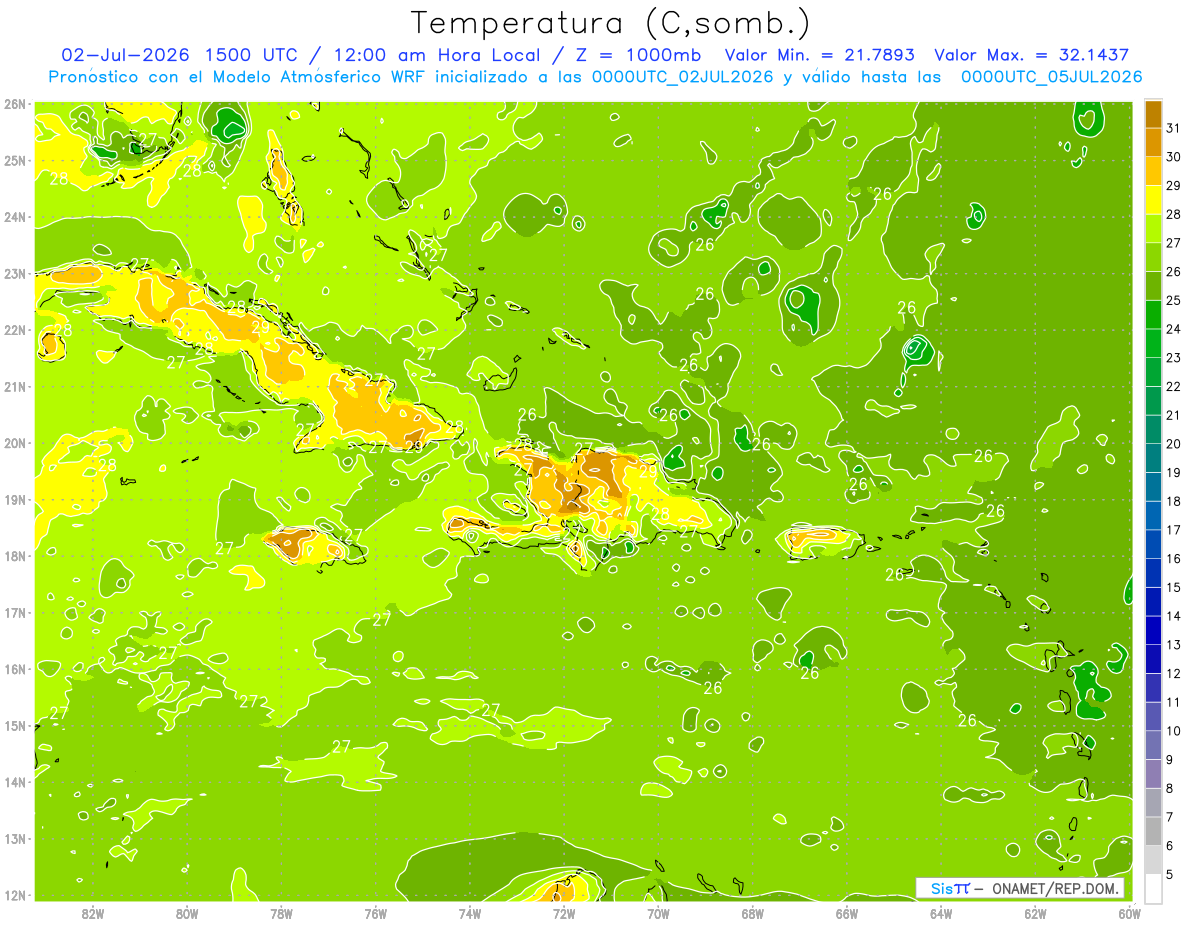1200x927 pixels.
Task: Click the legend value label "20"
Action: pyautogui.click(x=1174, y=444)
